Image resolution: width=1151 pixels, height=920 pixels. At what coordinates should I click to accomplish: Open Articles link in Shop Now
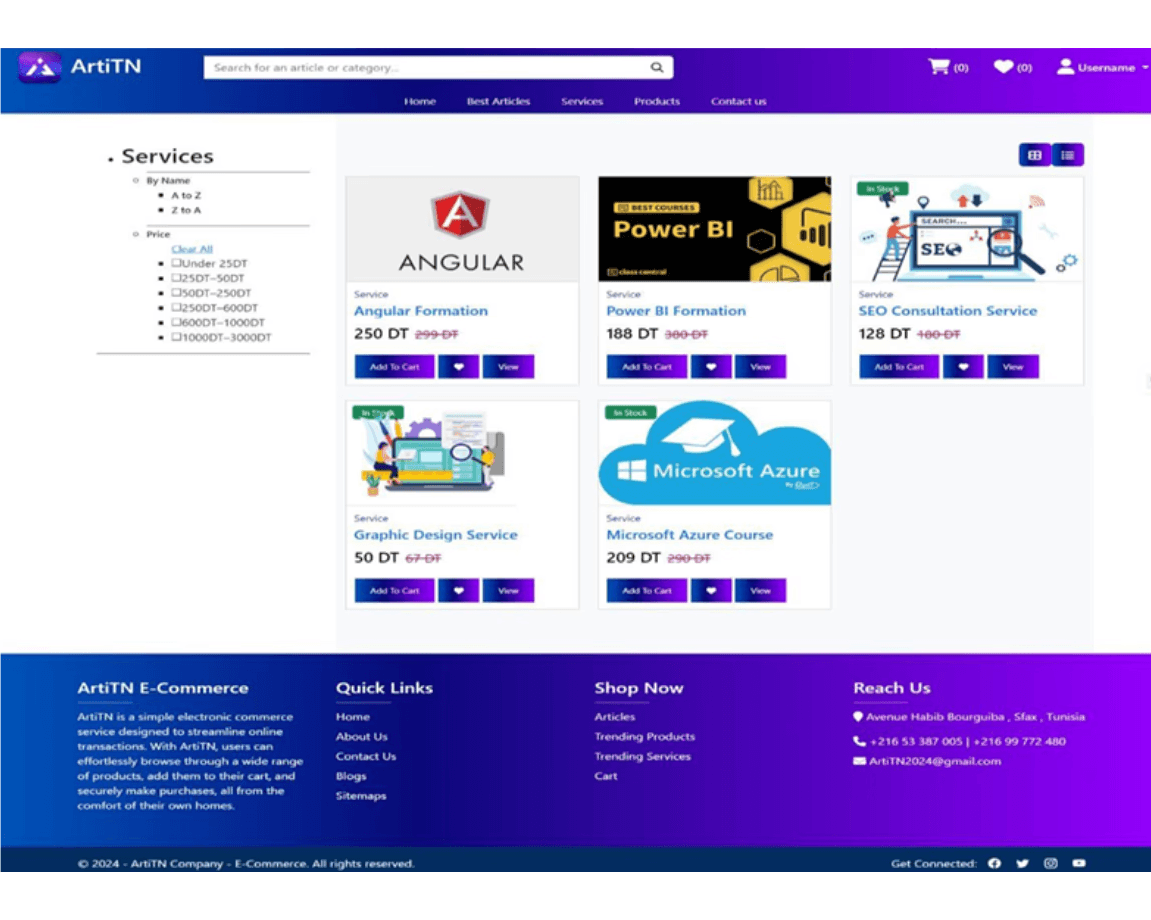(614, 717)
